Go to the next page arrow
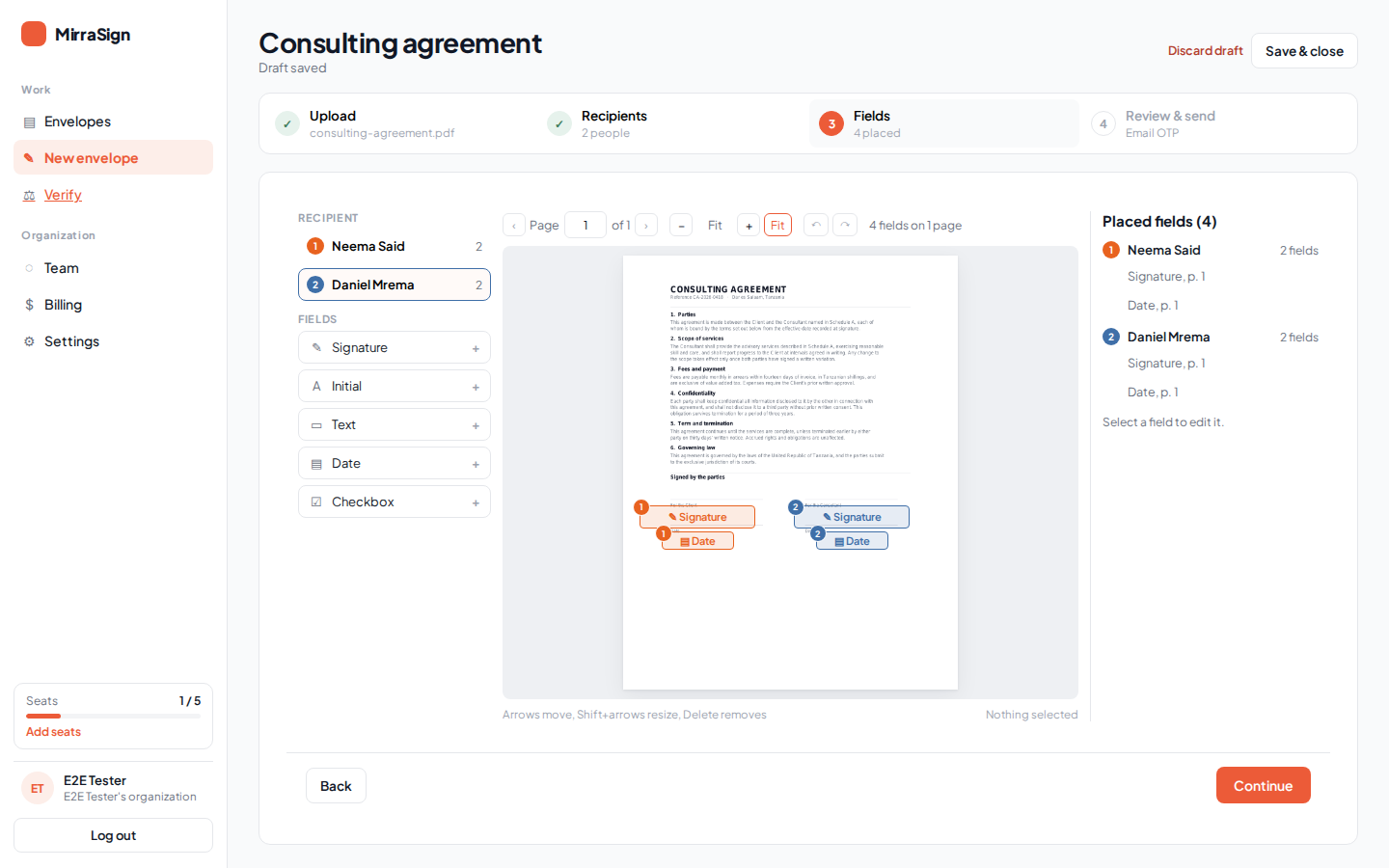The height and width of the screenshot is (868, 1389). [x=646, y=225]
